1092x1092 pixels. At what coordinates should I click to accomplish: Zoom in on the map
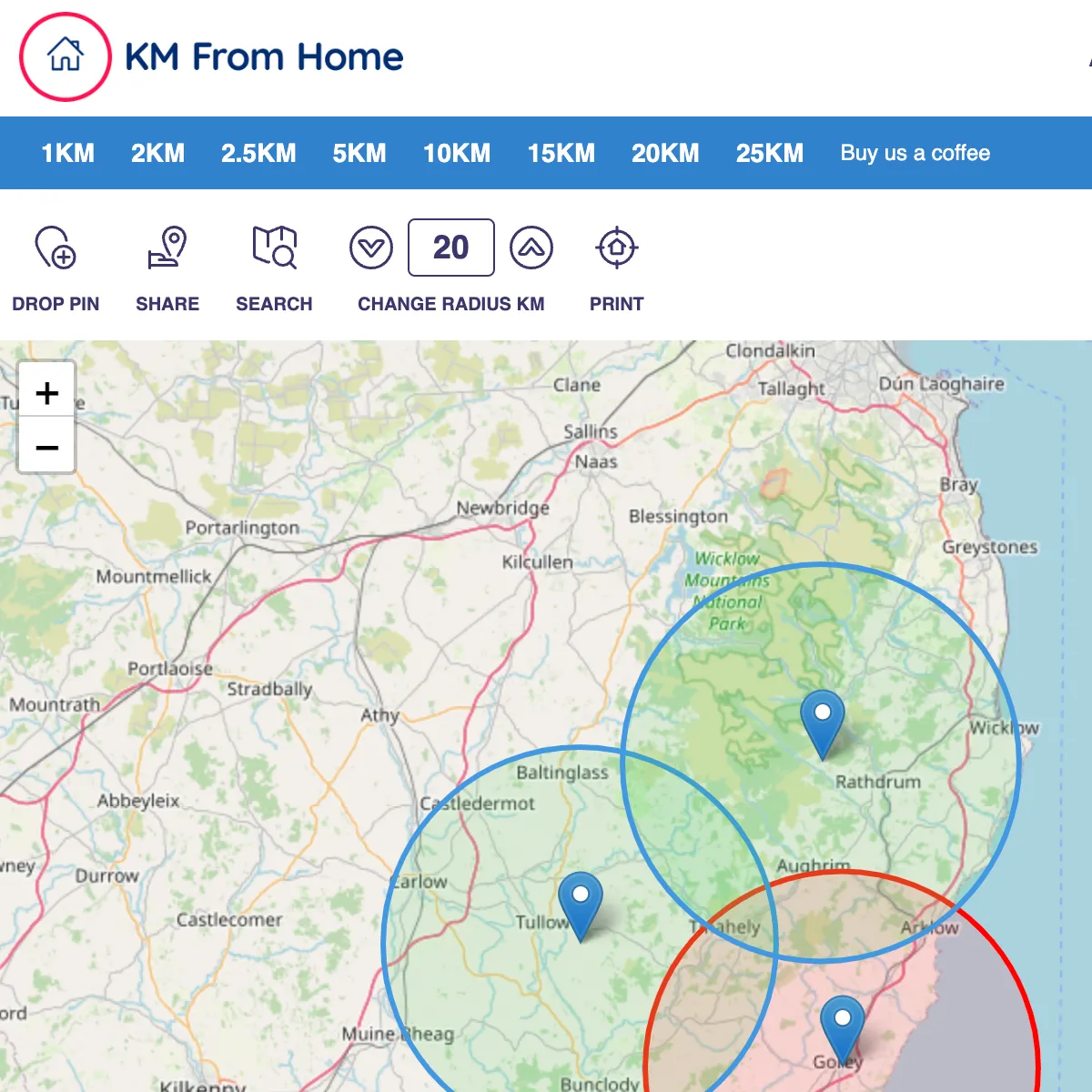click(46, 393)
